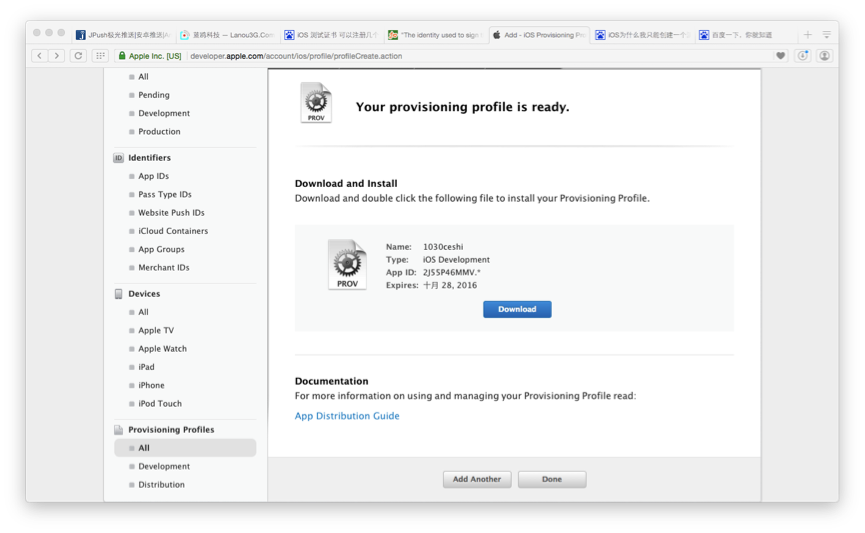Screen dimensions: 865x533
Task: Open a new tab with the plus icon
Action: pyautogui.click(x=808, y=35)
